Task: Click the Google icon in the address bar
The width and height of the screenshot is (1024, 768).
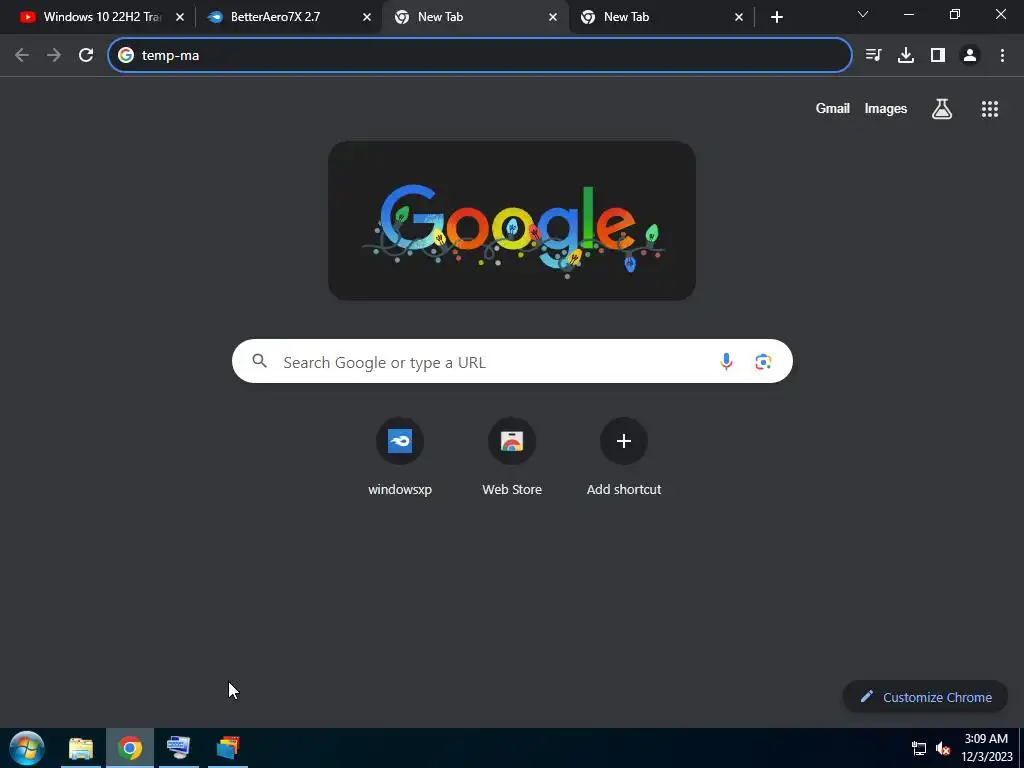Action: coord(126,56)
